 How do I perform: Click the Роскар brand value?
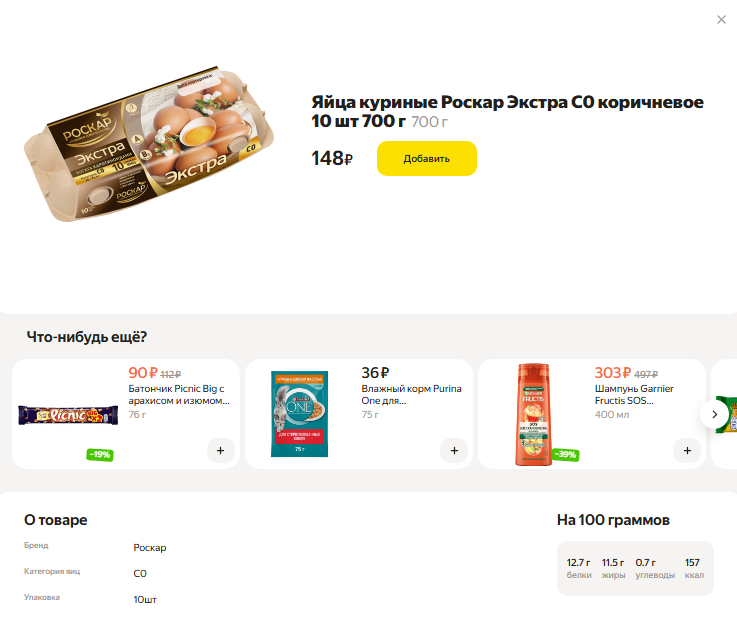150,548
